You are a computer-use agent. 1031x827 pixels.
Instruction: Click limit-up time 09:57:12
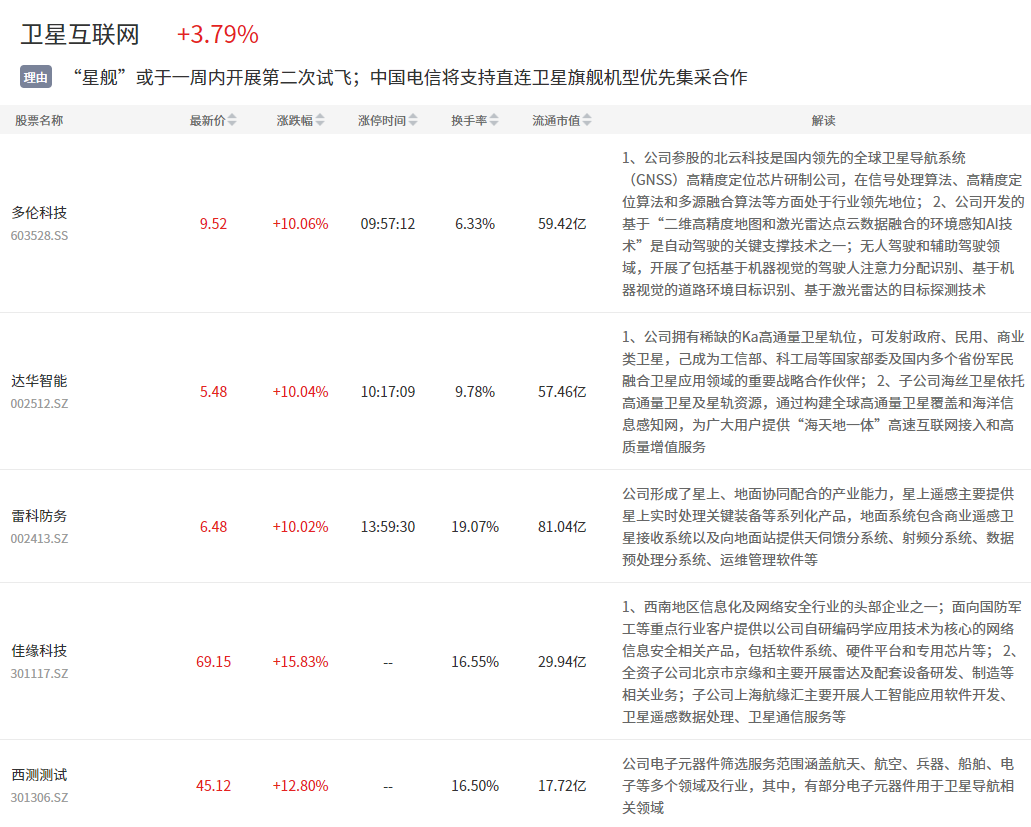(388, 224)
